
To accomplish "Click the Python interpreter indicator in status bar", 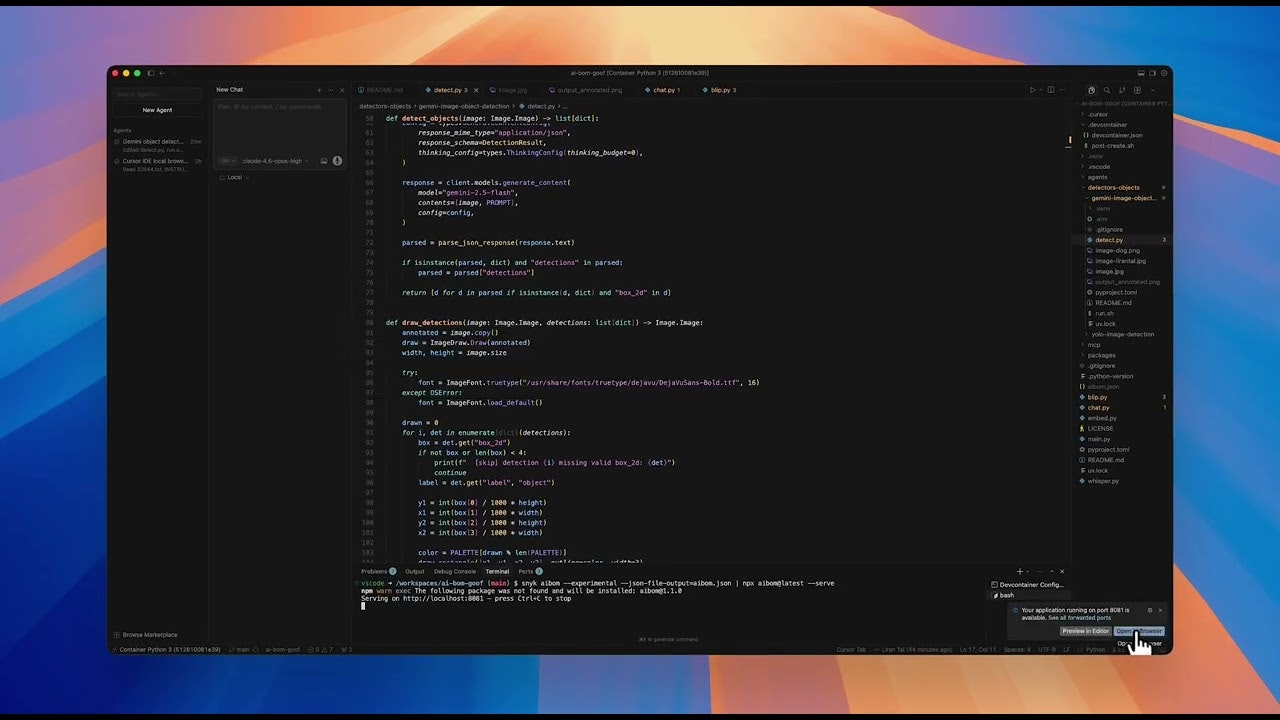I will [x=1096, y=649].
